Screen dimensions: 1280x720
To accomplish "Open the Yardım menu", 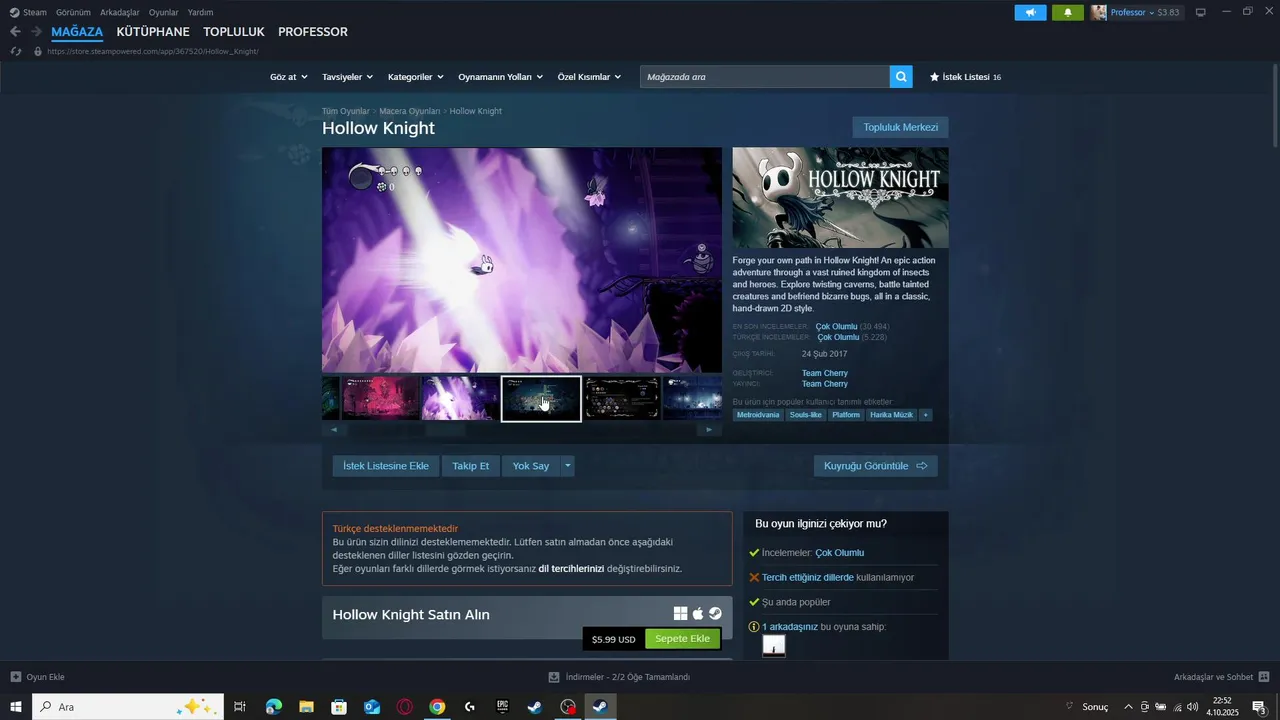I will pos(200,12).
